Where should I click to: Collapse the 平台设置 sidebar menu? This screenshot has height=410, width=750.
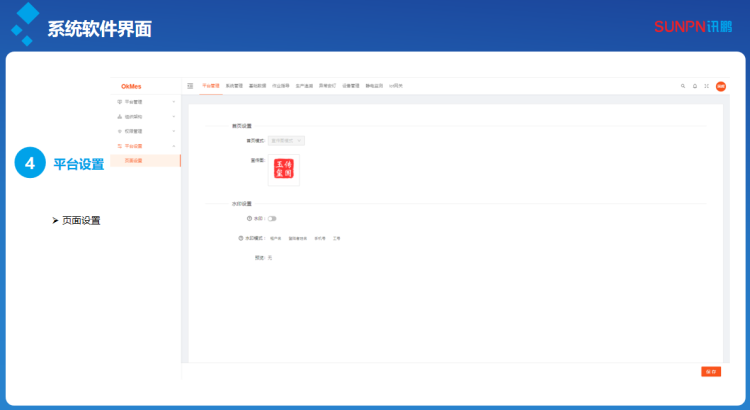pos(145,146)
